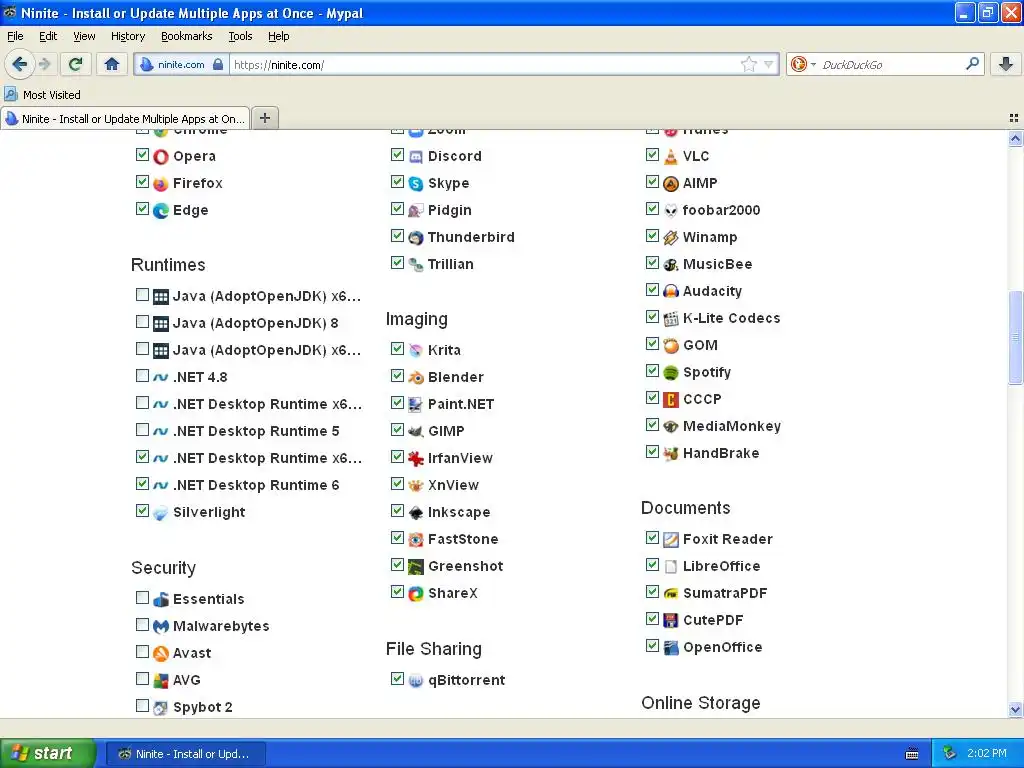The image size is (1024, 768).
Task: Open the Edit menu
Action: [x=48, y=36]
